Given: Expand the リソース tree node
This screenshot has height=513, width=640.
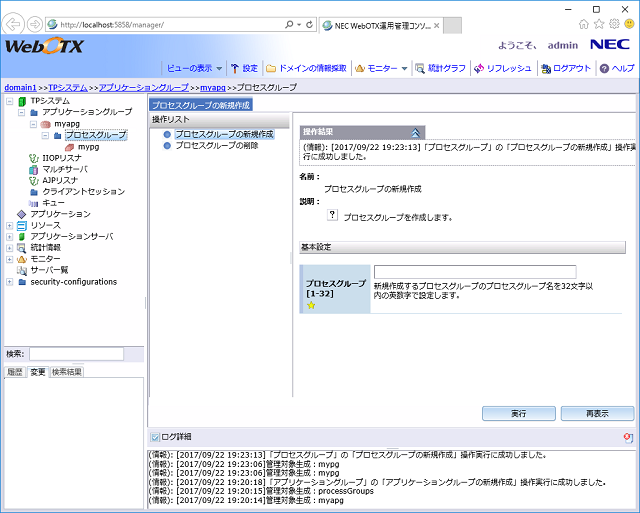Looking at the screenshot, I should 10,225.
